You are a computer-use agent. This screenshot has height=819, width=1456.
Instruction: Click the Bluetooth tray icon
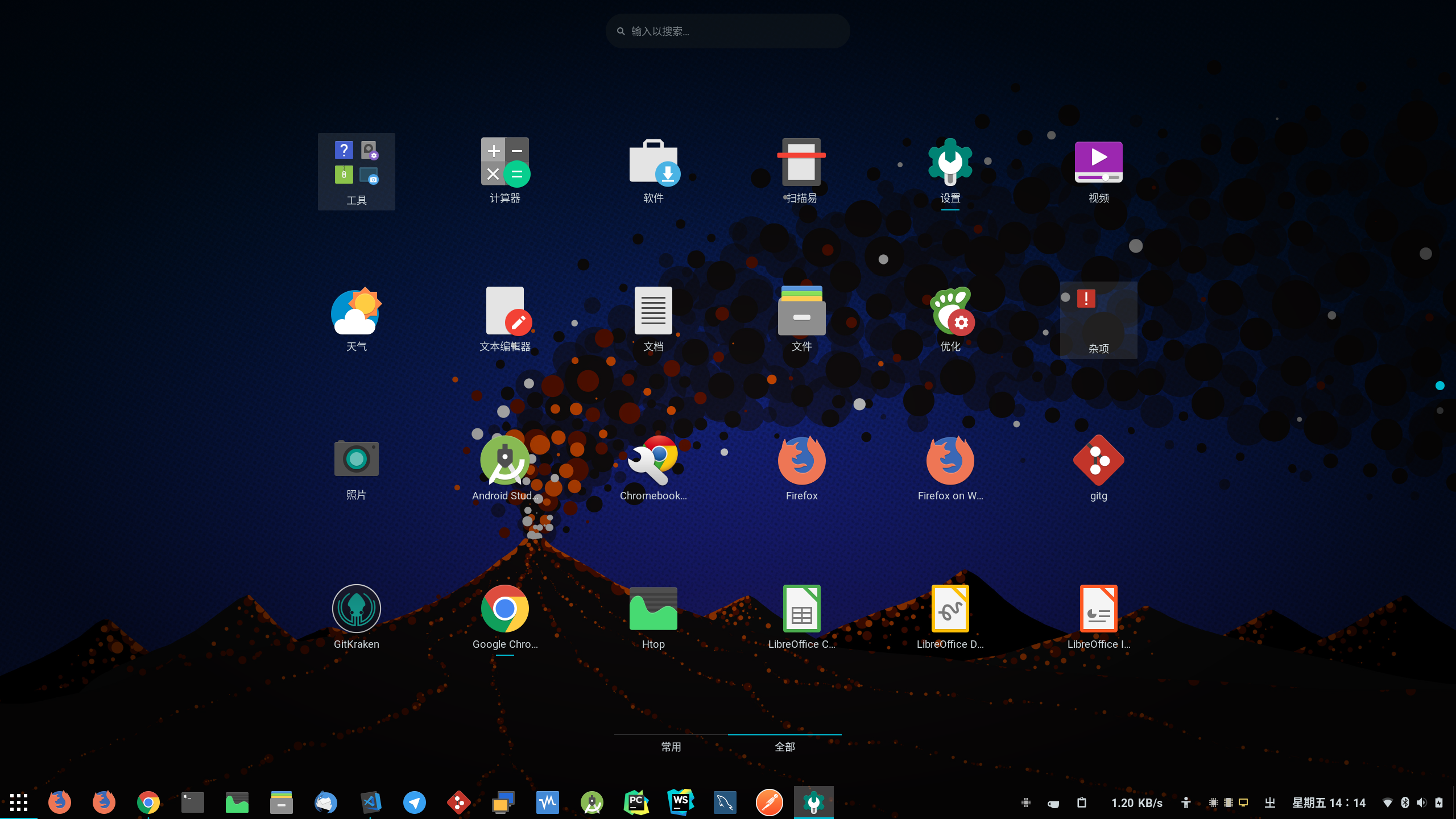pos(1405,803)
